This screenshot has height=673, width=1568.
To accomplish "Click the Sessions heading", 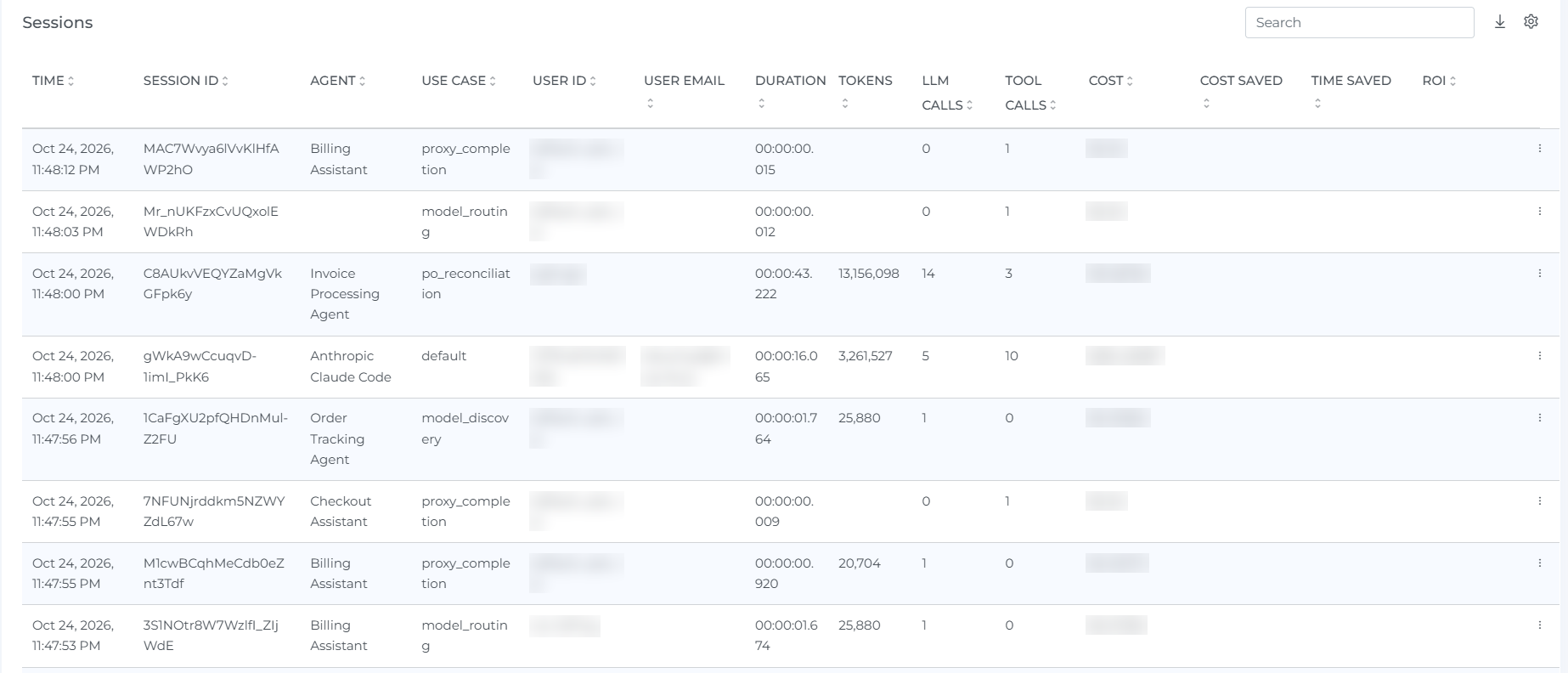I will pyautogui.click(x=58, y=23).
